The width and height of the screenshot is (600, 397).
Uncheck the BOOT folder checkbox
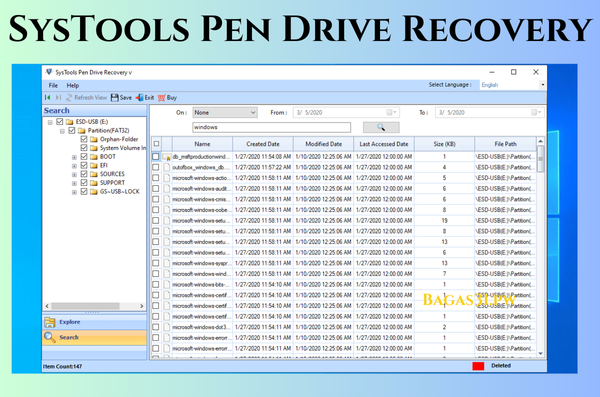pos(84,157)
